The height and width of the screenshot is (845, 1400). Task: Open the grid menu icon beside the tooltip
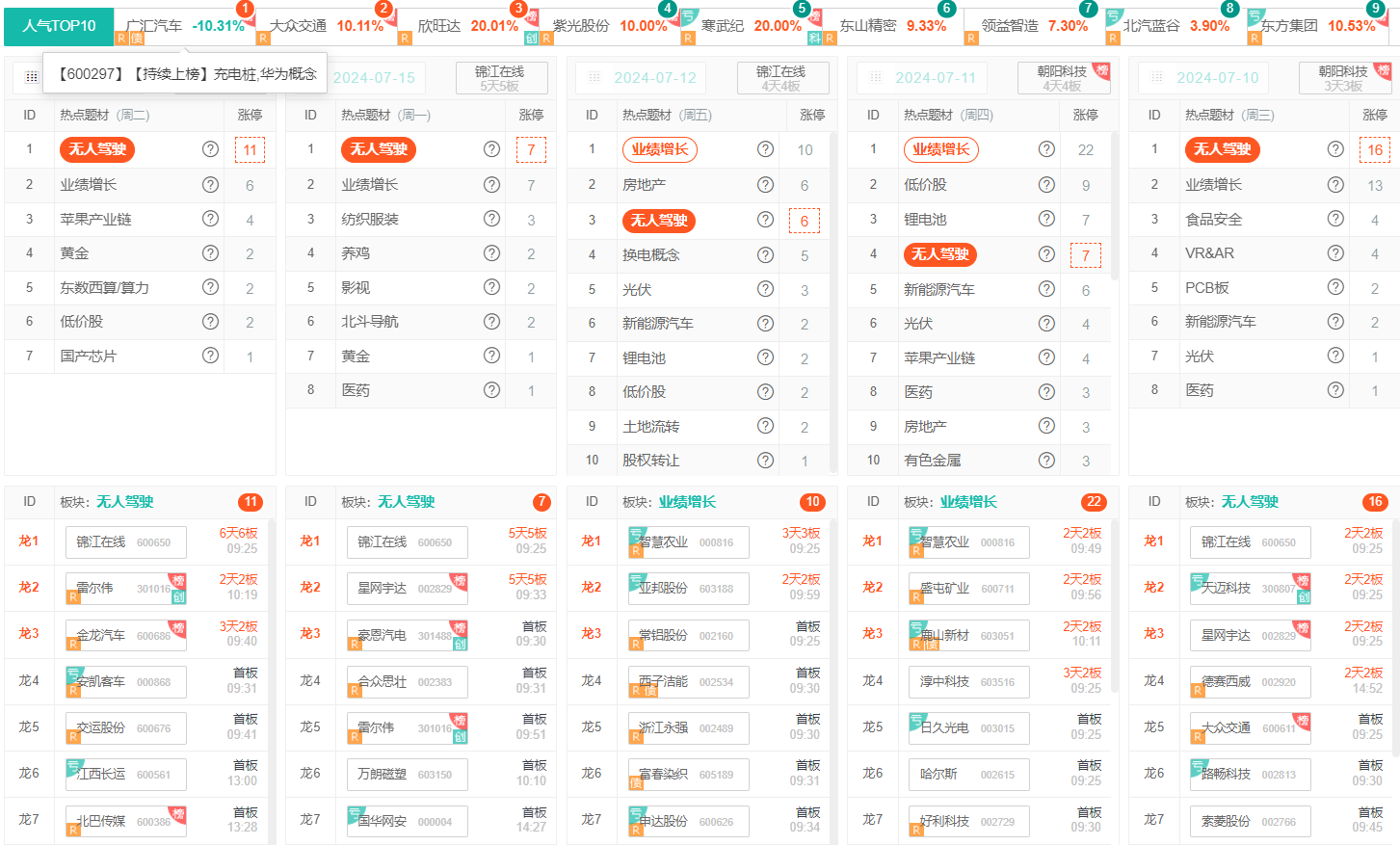32,77
